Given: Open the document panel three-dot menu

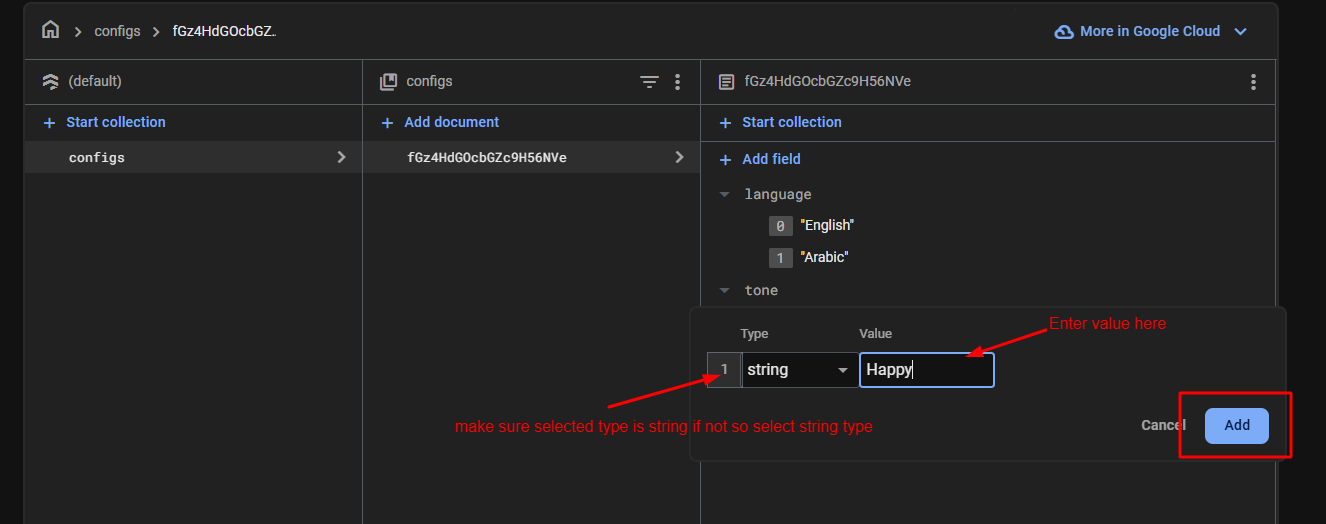Looking at the screenshot, I should coord(1253,82).
